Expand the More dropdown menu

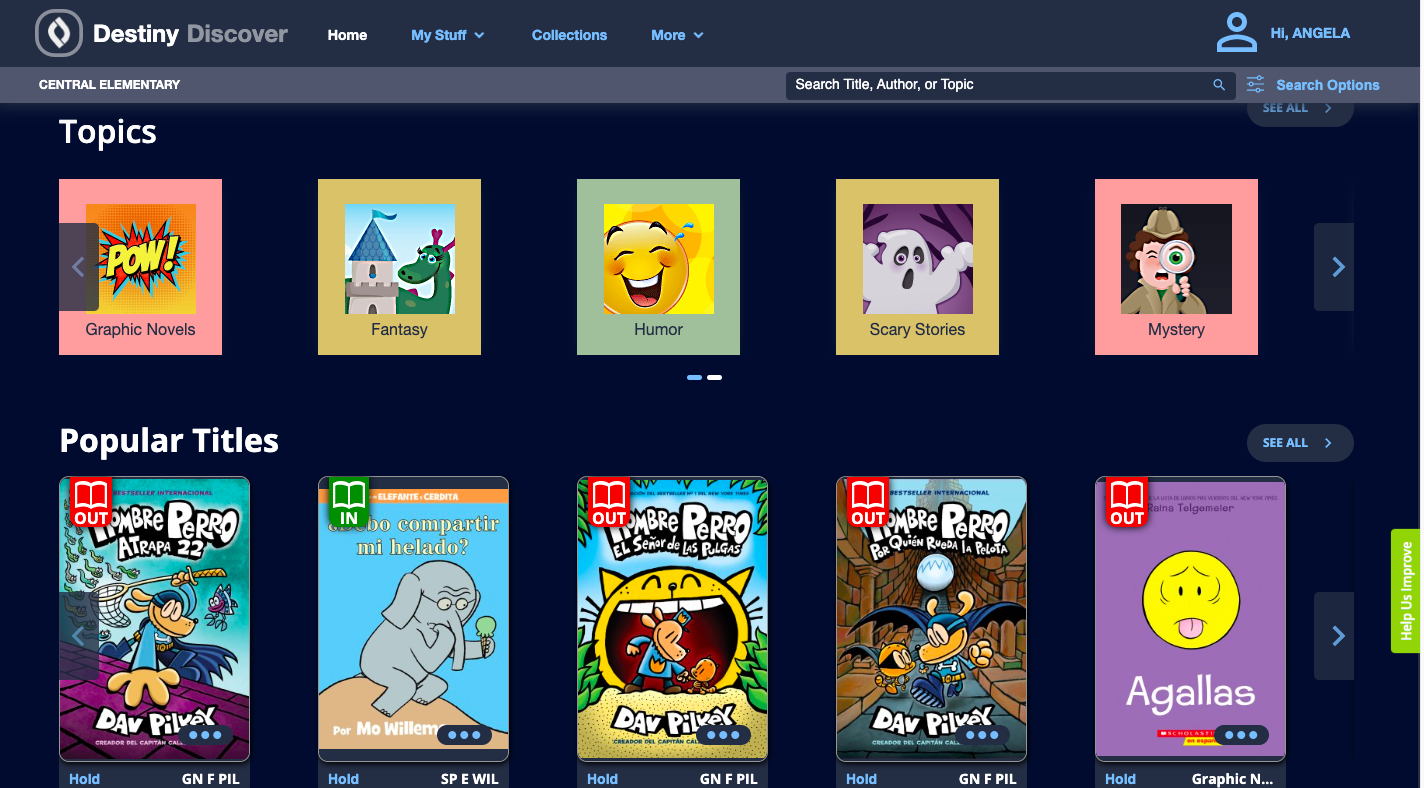coord(677,35)
